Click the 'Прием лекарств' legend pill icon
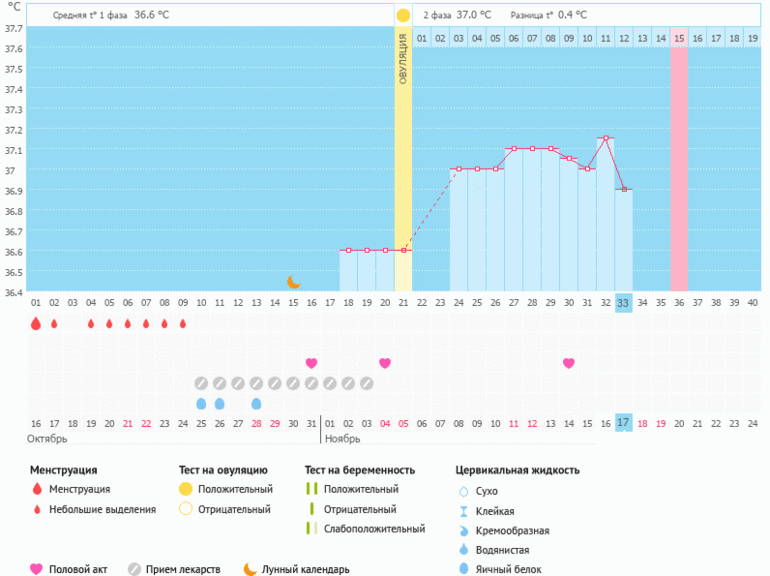Viewport: 770px width, 576px height. pyautogui.click(x=134, y=569)
